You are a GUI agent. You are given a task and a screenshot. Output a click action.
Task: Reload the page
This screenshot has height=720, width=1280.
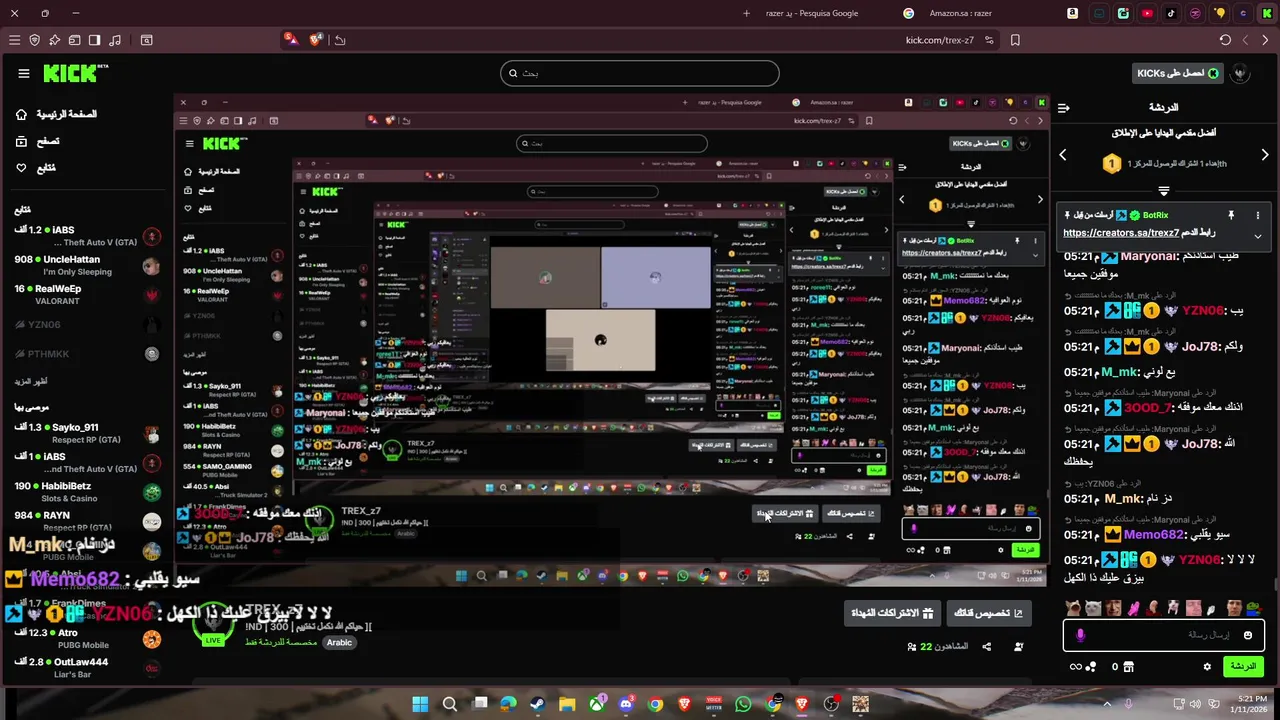click(x=1225, y=40)
